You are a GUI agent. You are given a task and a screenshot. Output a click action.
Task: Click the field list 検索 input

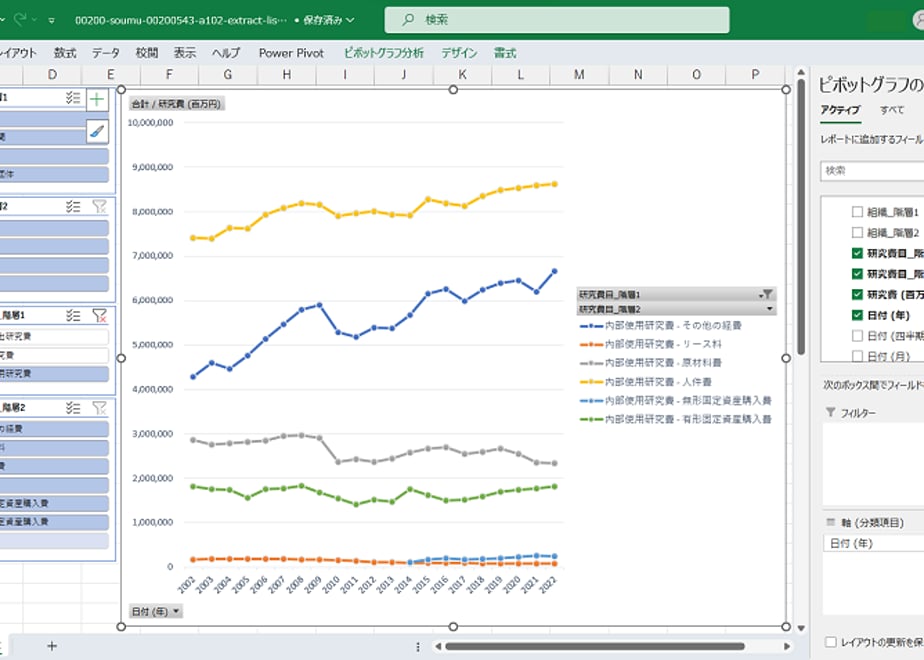pos(872,171)
